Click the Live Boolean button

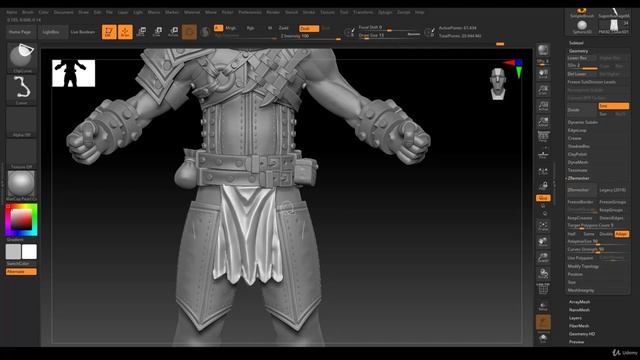[x=82, y=32]
